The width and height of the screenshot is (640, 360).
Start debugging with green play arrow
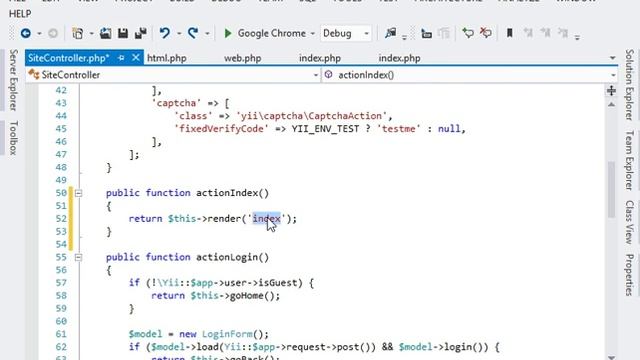click(x=228, y=33)
